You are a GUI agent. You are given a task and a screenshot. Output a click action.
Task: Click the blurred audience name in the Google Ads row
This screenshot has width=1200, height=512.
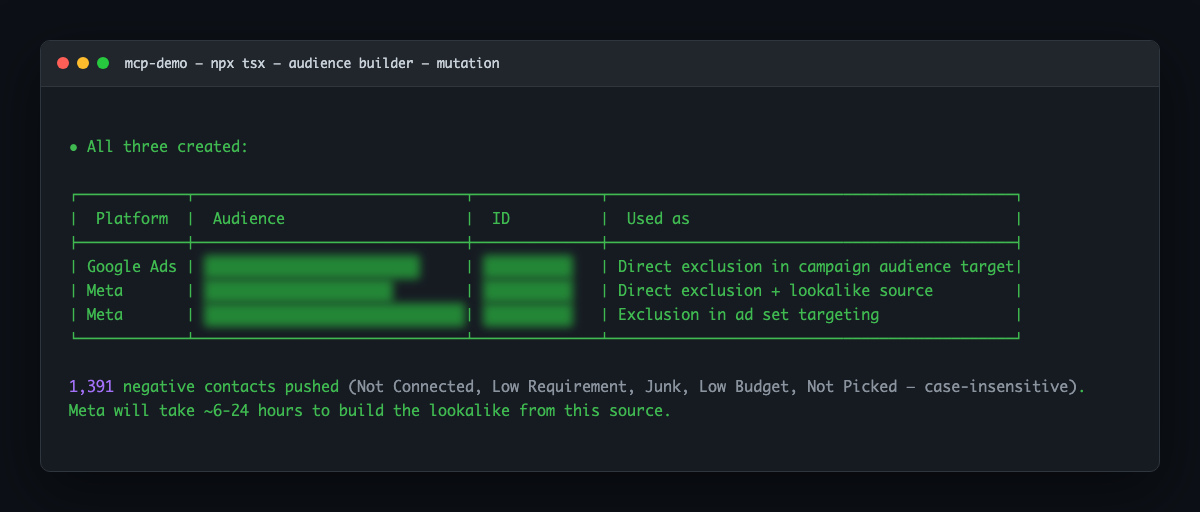312,266
